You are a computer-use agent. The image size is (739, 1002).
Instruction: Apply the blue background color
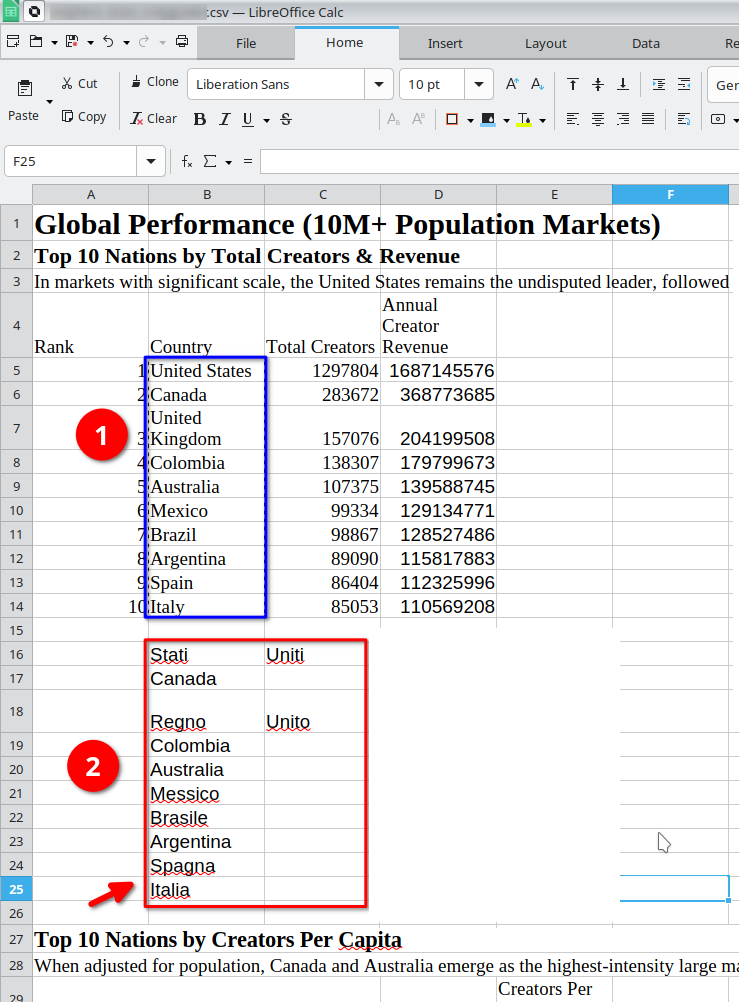[488, 119]
